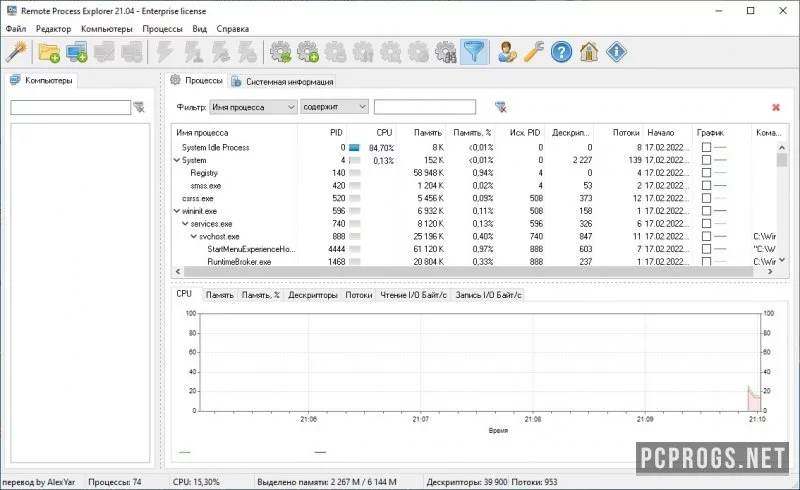
Task: Click the house home page icon
Action: pos(589,52)
